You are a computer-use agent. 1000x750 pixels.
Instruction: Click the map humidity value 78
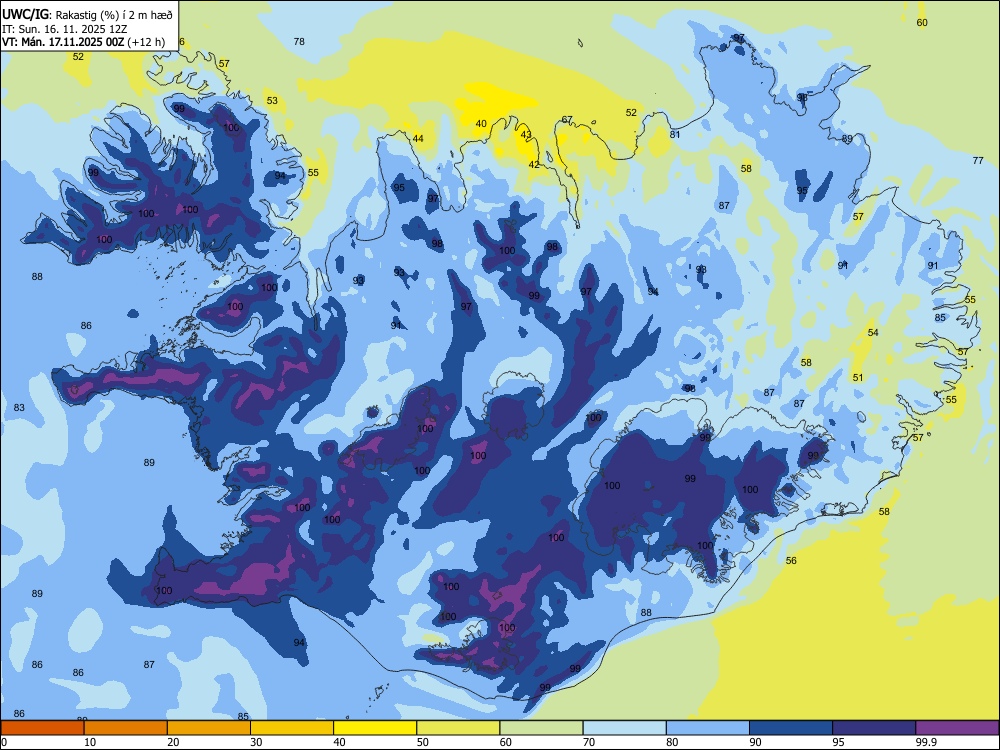coord(299,41)
